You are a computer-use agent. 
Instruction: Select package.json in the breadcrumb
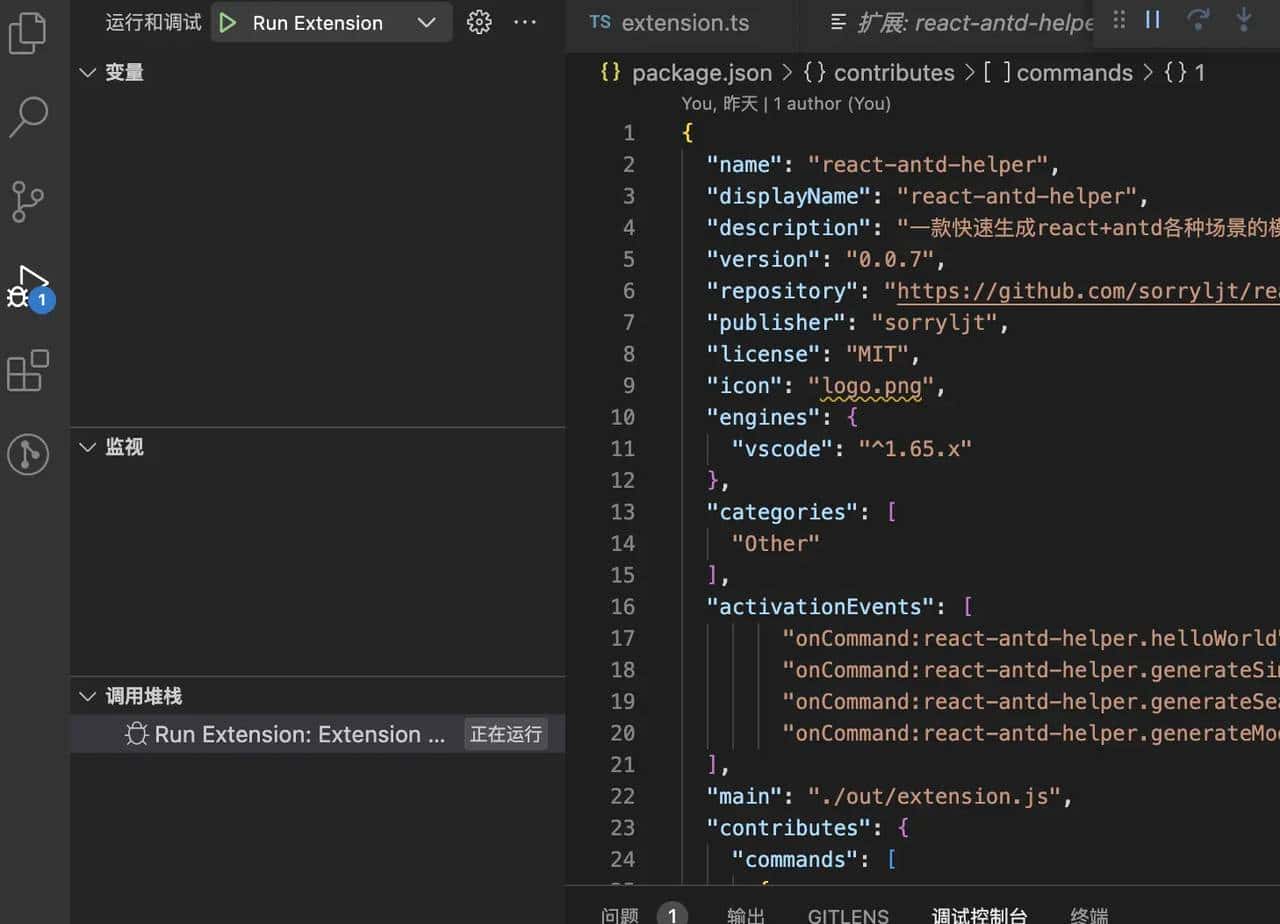702,72
